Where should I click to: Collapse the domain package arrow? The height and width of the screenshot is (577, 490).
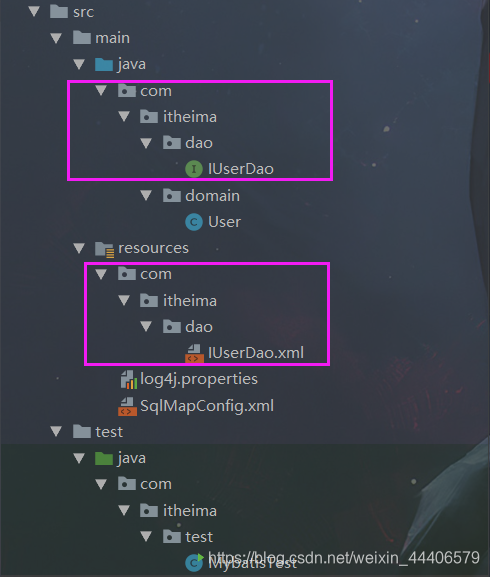pos(146,195)
